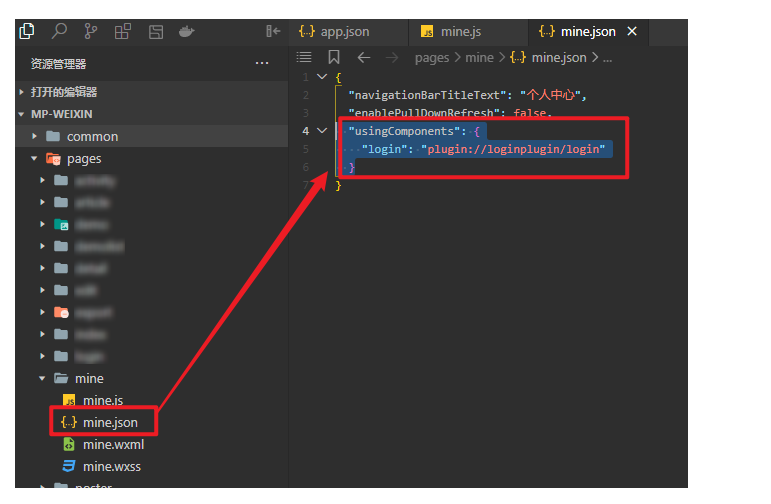
Task: Collapse the mine folder
Action: coord(152,378)
